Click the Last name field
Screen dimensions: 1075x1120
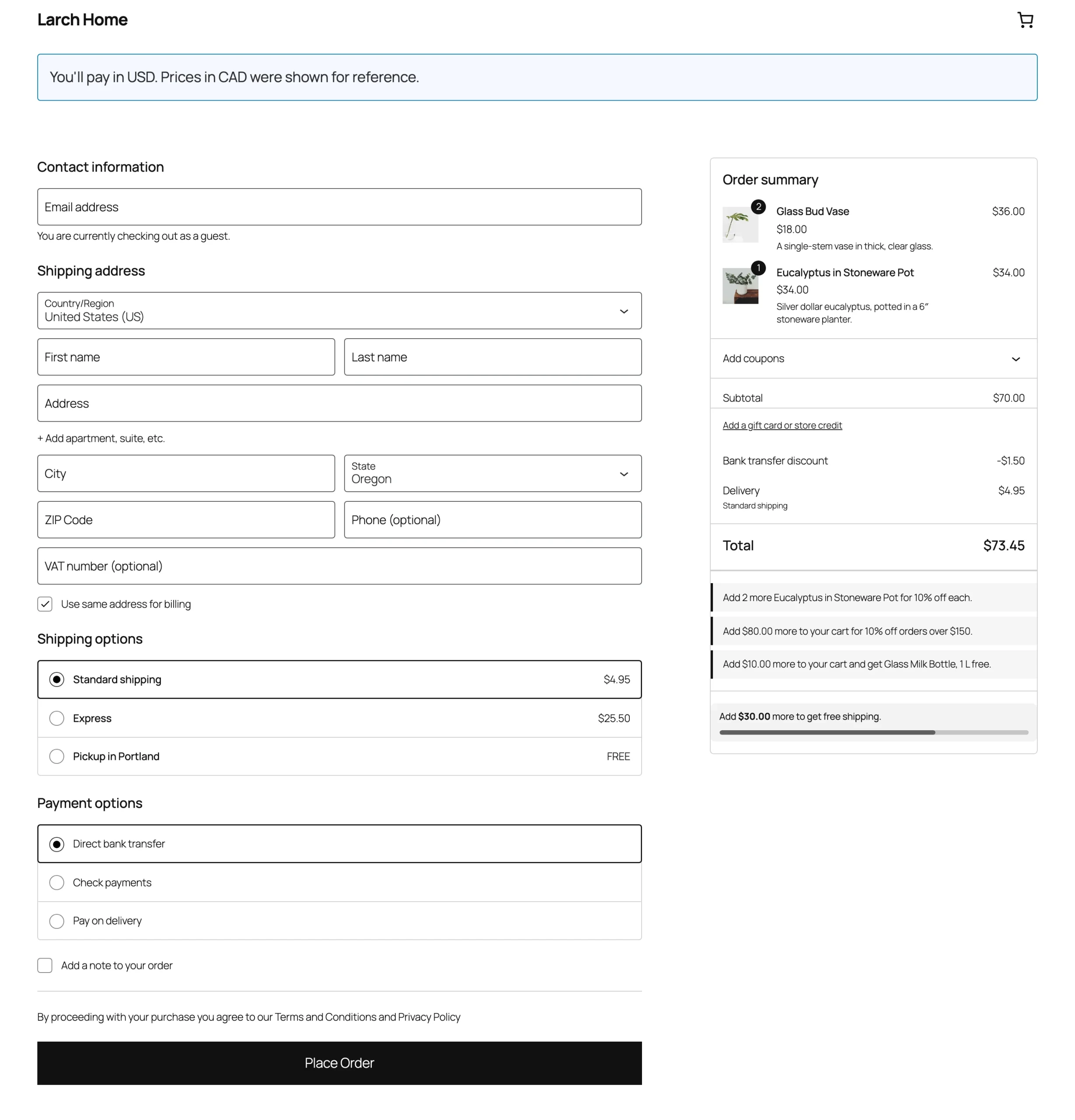(492, 357)
